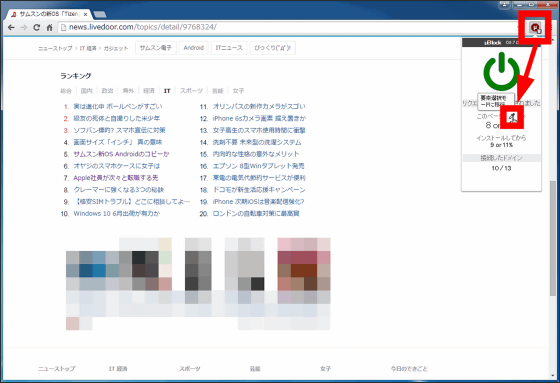560x383 pixels.
Task: Open ranking 17 東電の電気代節約 article
Action: tap(259, 178)
